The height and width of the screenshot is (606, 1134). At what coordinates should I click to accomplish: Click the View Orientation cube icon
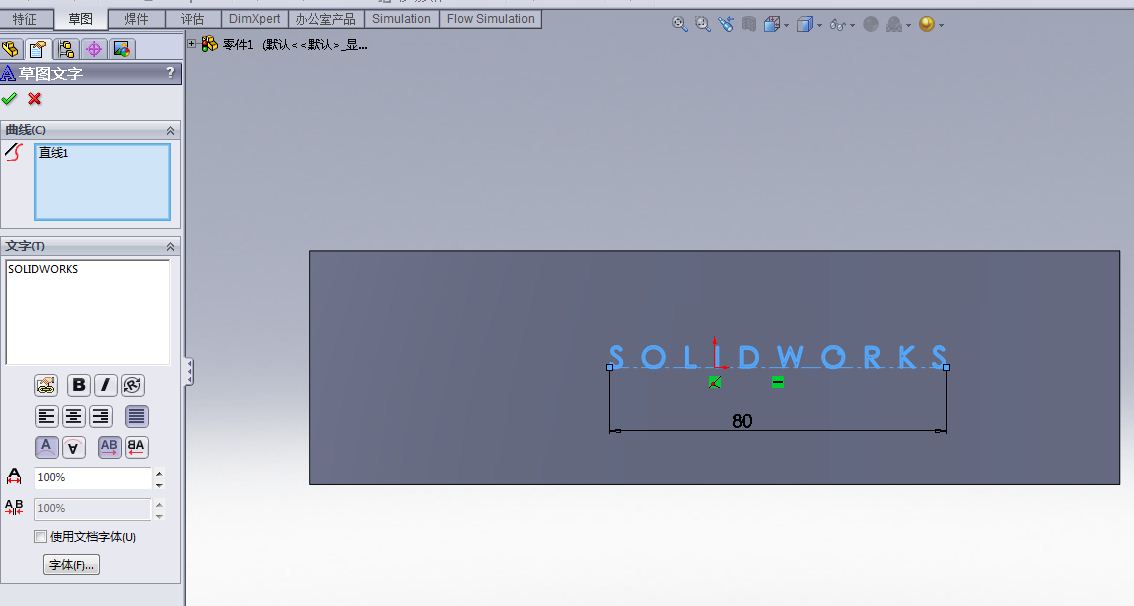coord(772,24)
